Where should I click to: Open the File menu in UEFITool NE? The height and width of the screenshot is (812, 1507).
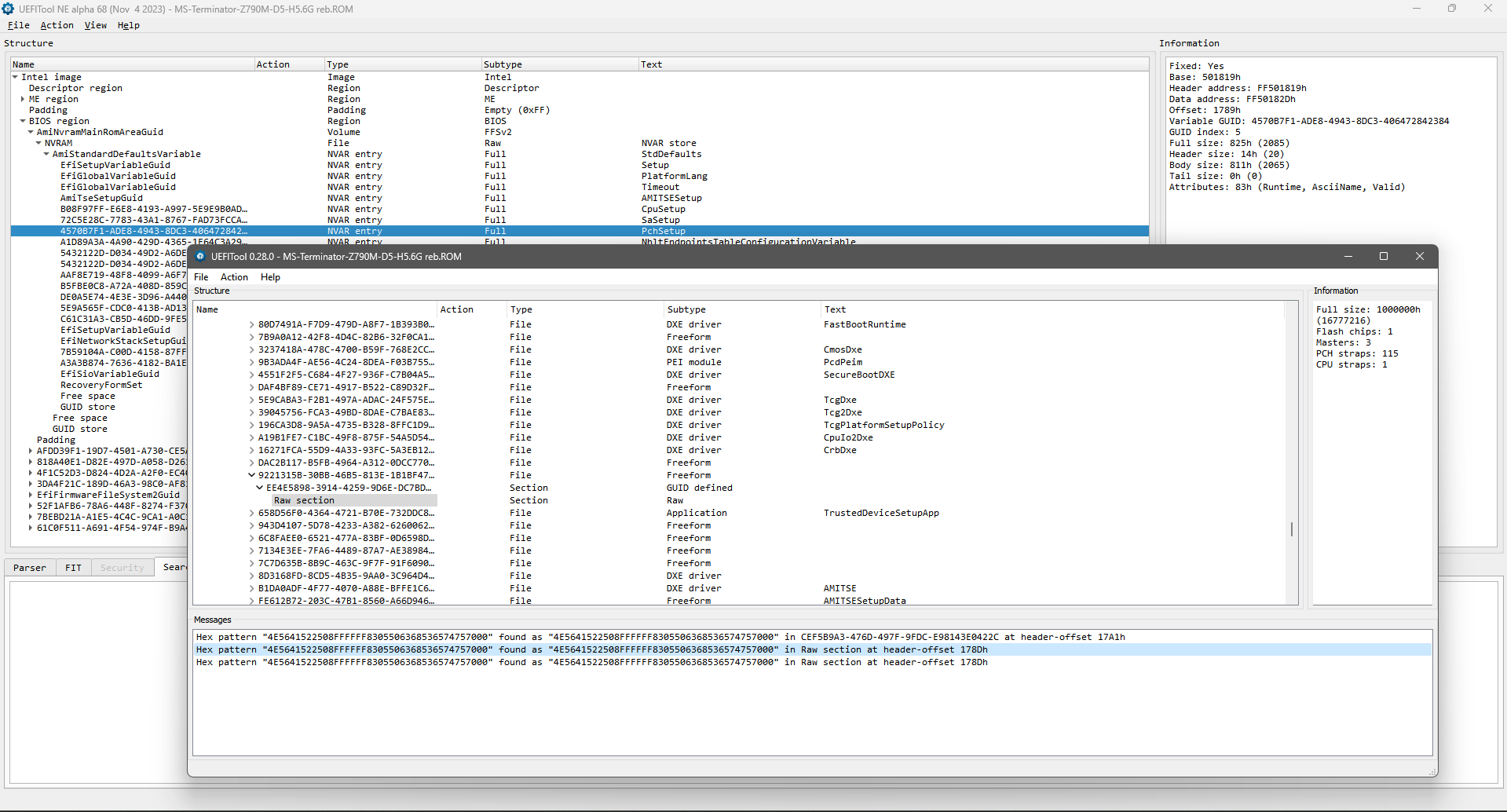coord(18,25)
